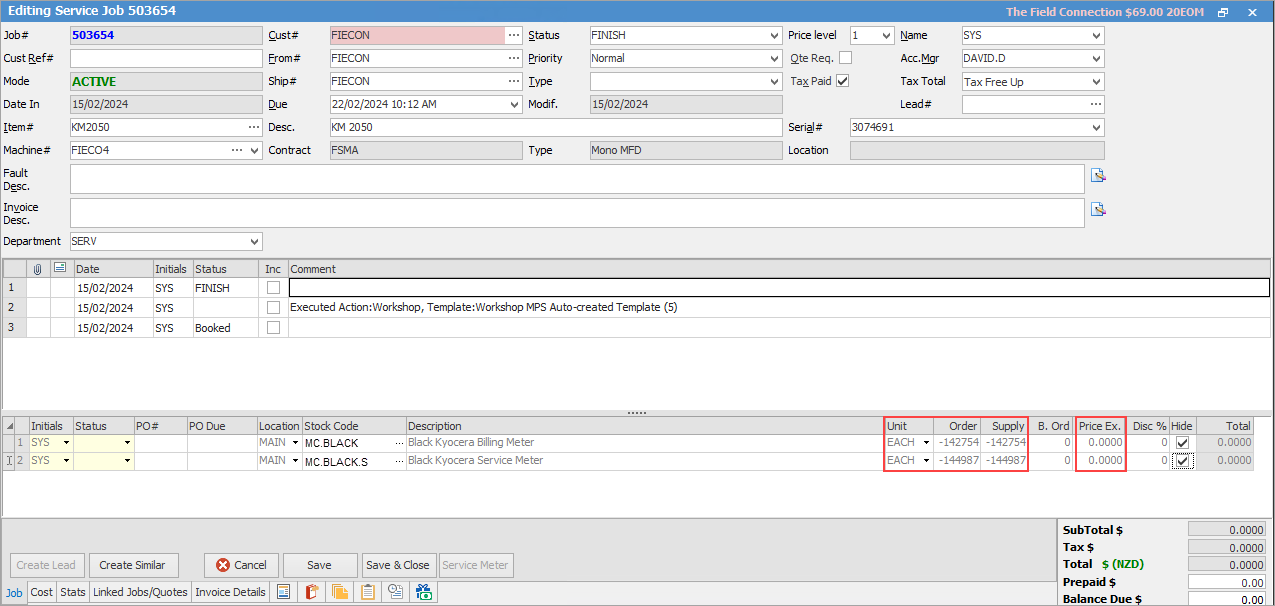Click the paperclip attachment column header

[x=38, y=268]
